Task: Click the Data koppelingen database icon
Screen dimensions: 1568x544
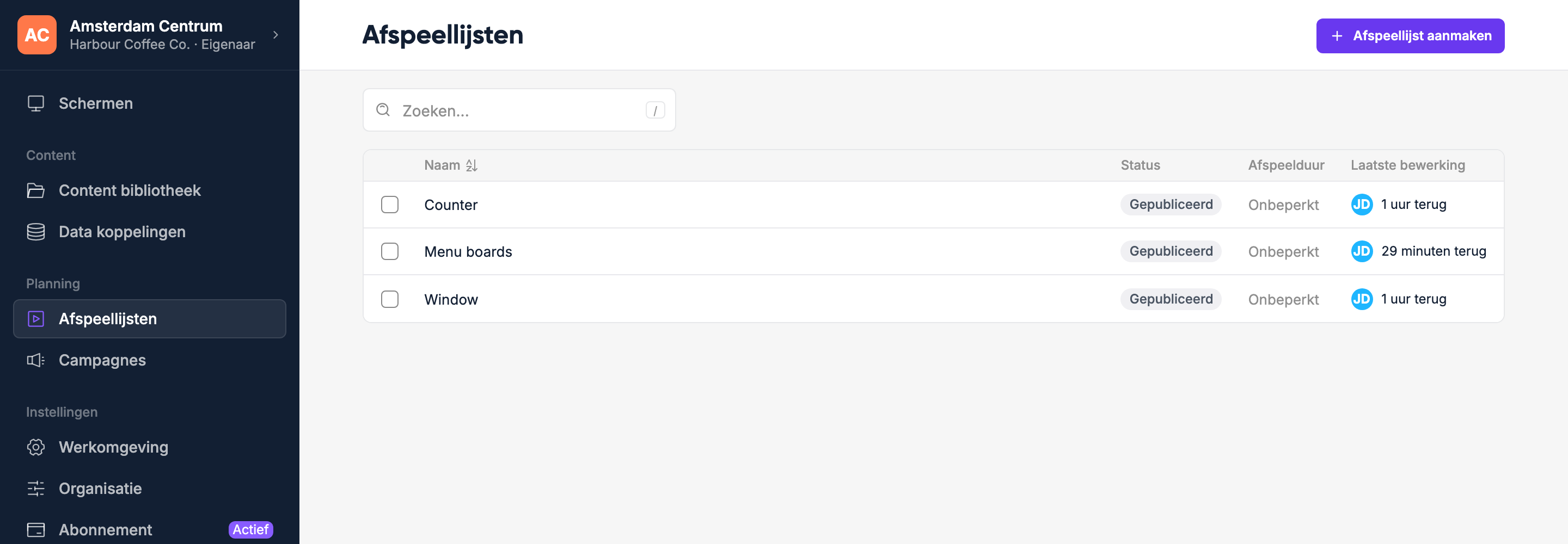Action: [x=36, y=232]
